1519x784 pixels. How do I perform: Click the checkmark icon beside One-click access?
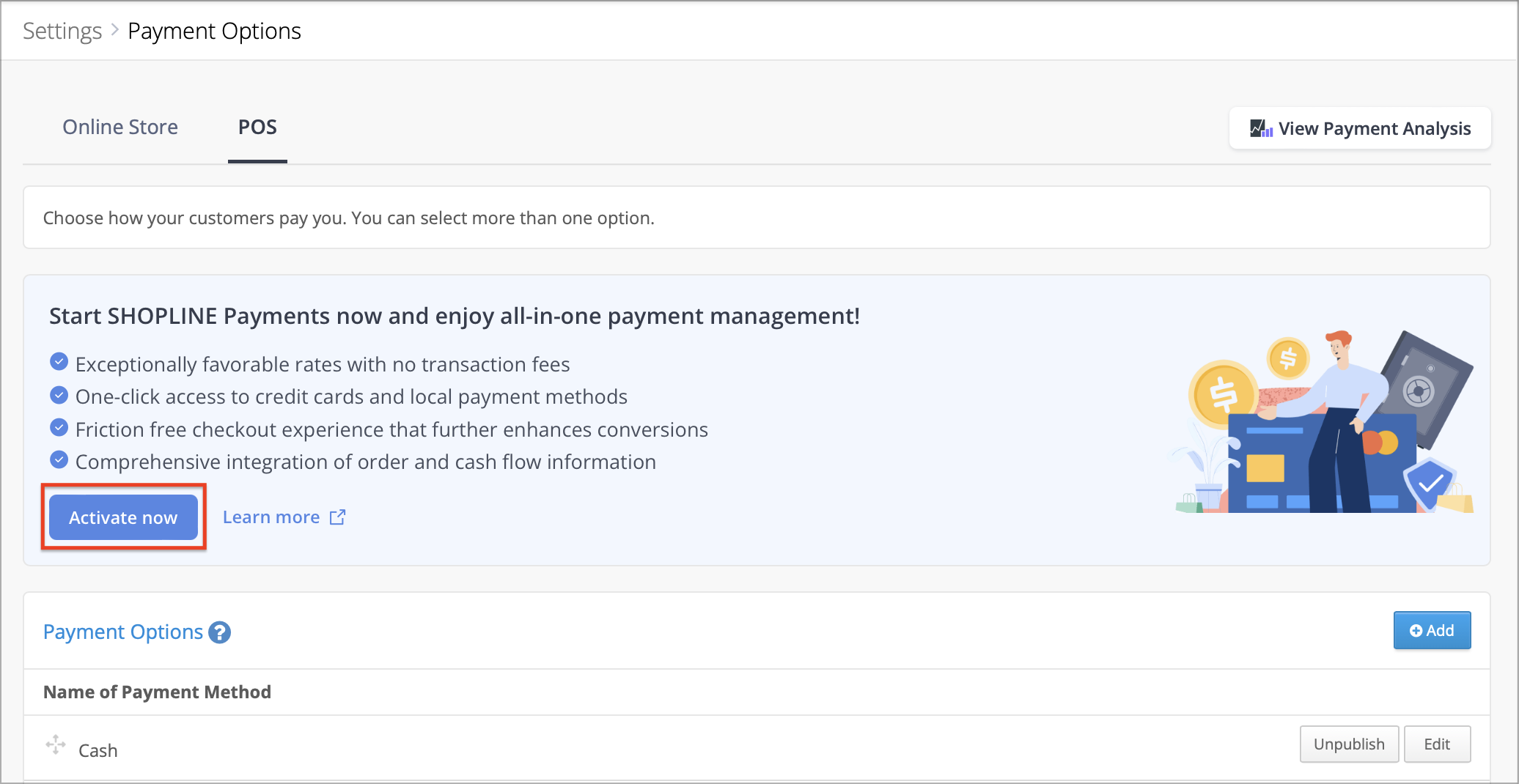coord(59,395)
